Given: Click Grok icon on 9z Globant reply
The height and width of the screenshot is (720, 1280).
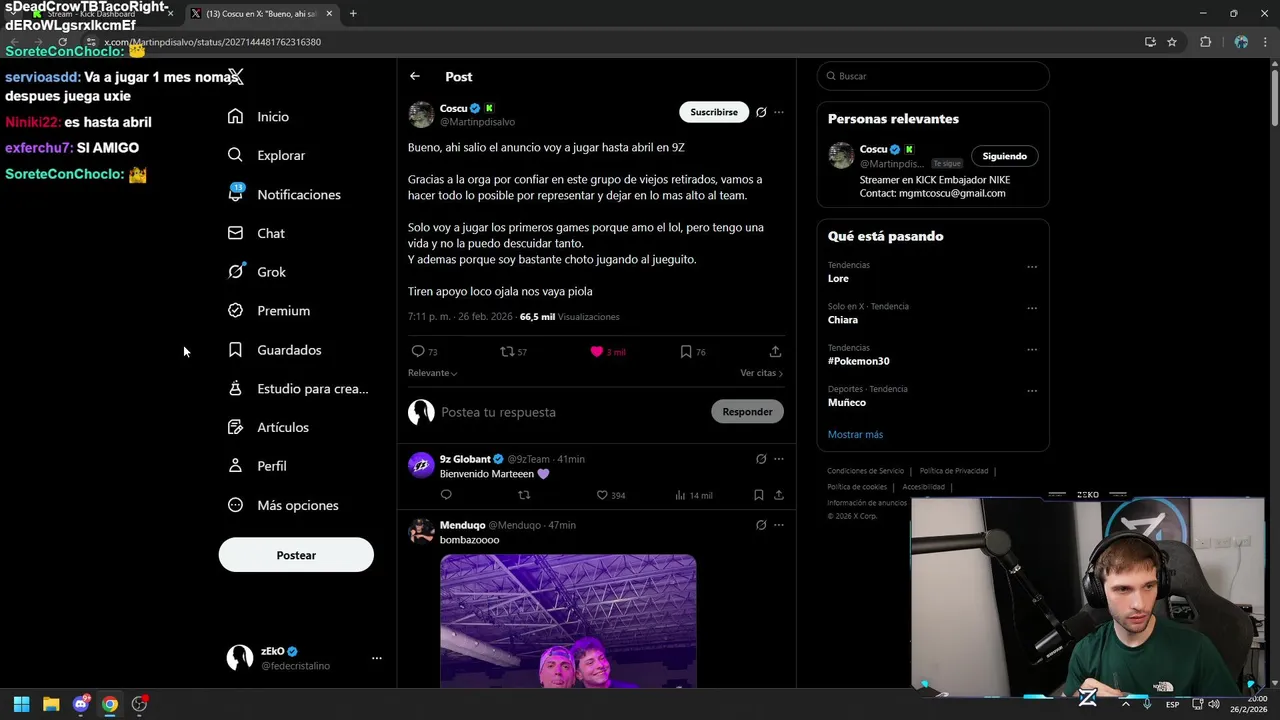Looking at the screenshot, I should [x=761, y=459].
